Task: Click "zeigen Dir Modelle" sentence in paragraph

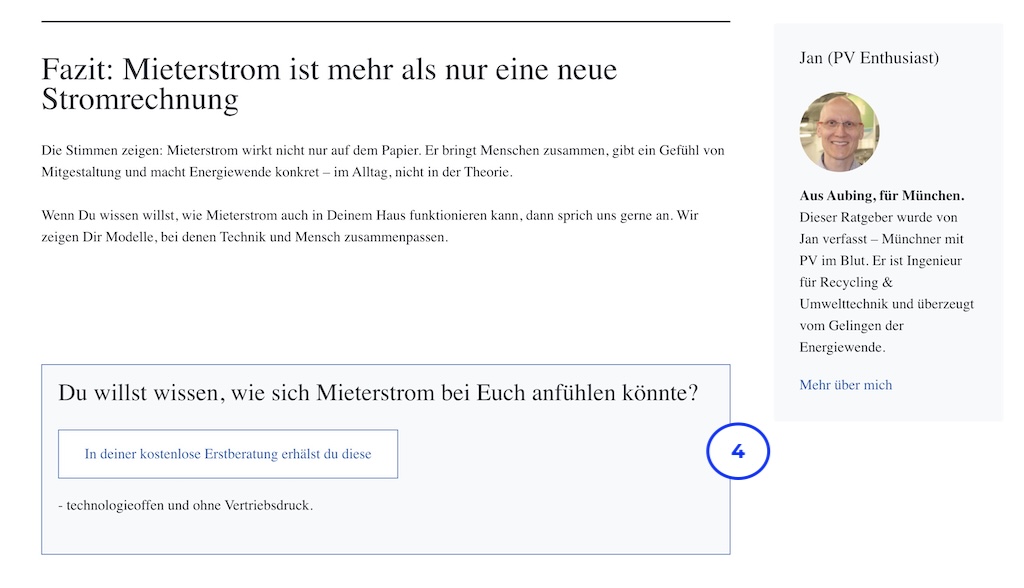Action: pyautogui.click(x=245, y=237)
